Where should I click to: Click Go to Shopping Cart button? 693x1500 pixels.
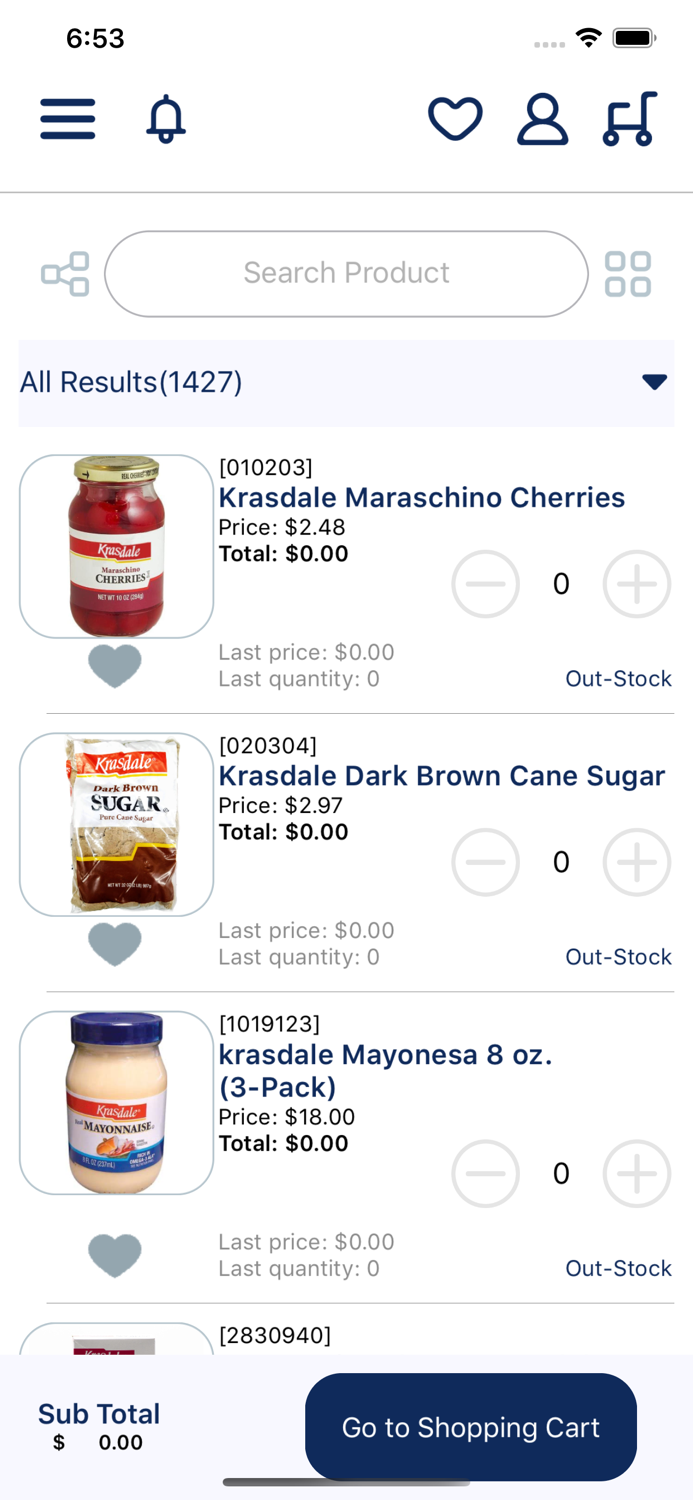click(471, 1427)
